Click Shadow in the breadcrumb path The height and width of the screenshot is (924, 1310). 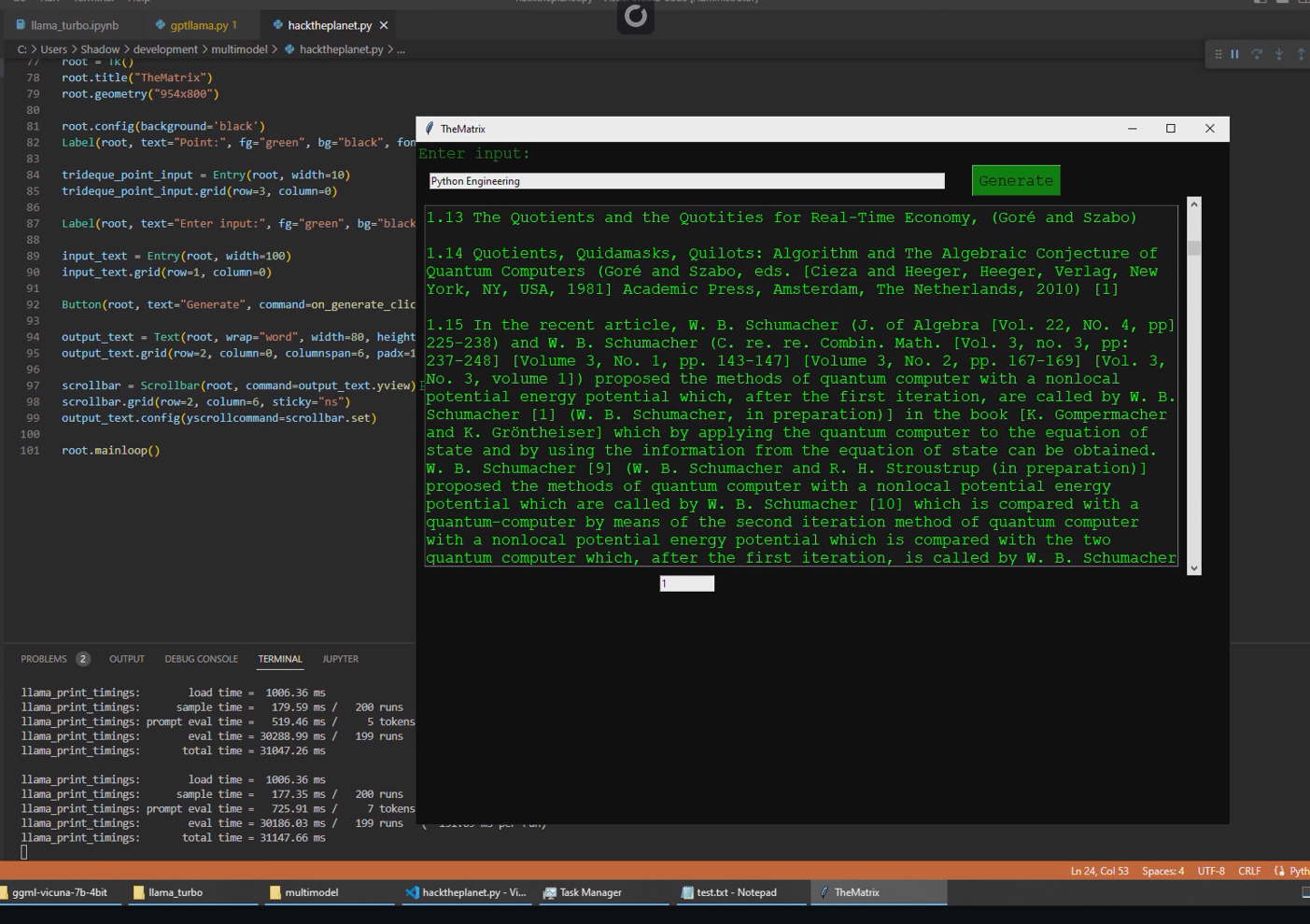tap(100, 49)
